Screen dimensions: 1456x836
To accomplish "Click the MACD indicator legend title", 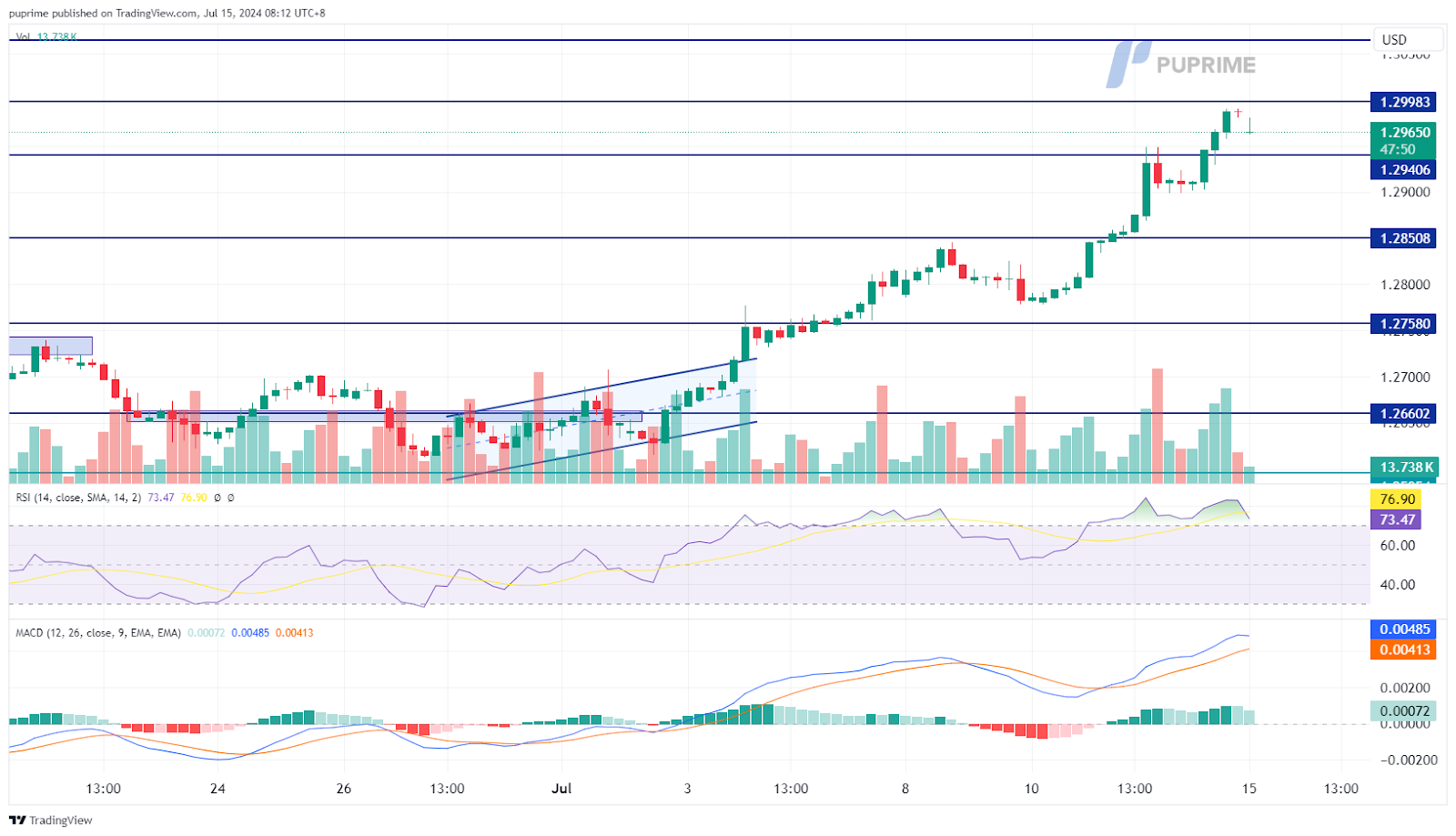I will pyautogui.click(x=98, y=632).
